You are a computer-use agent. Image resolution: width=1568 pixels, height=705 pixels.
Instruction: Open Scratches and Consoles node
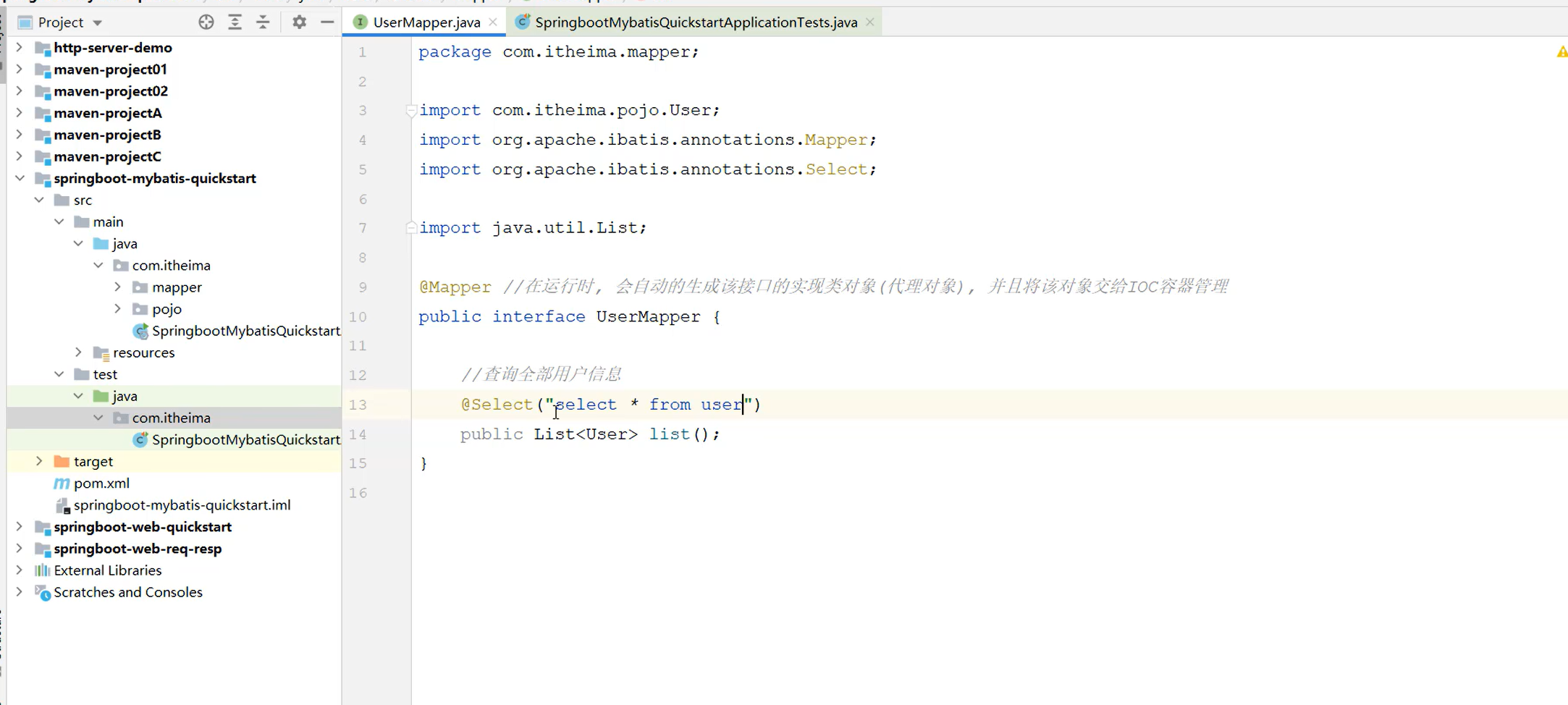tap(20, 592)
